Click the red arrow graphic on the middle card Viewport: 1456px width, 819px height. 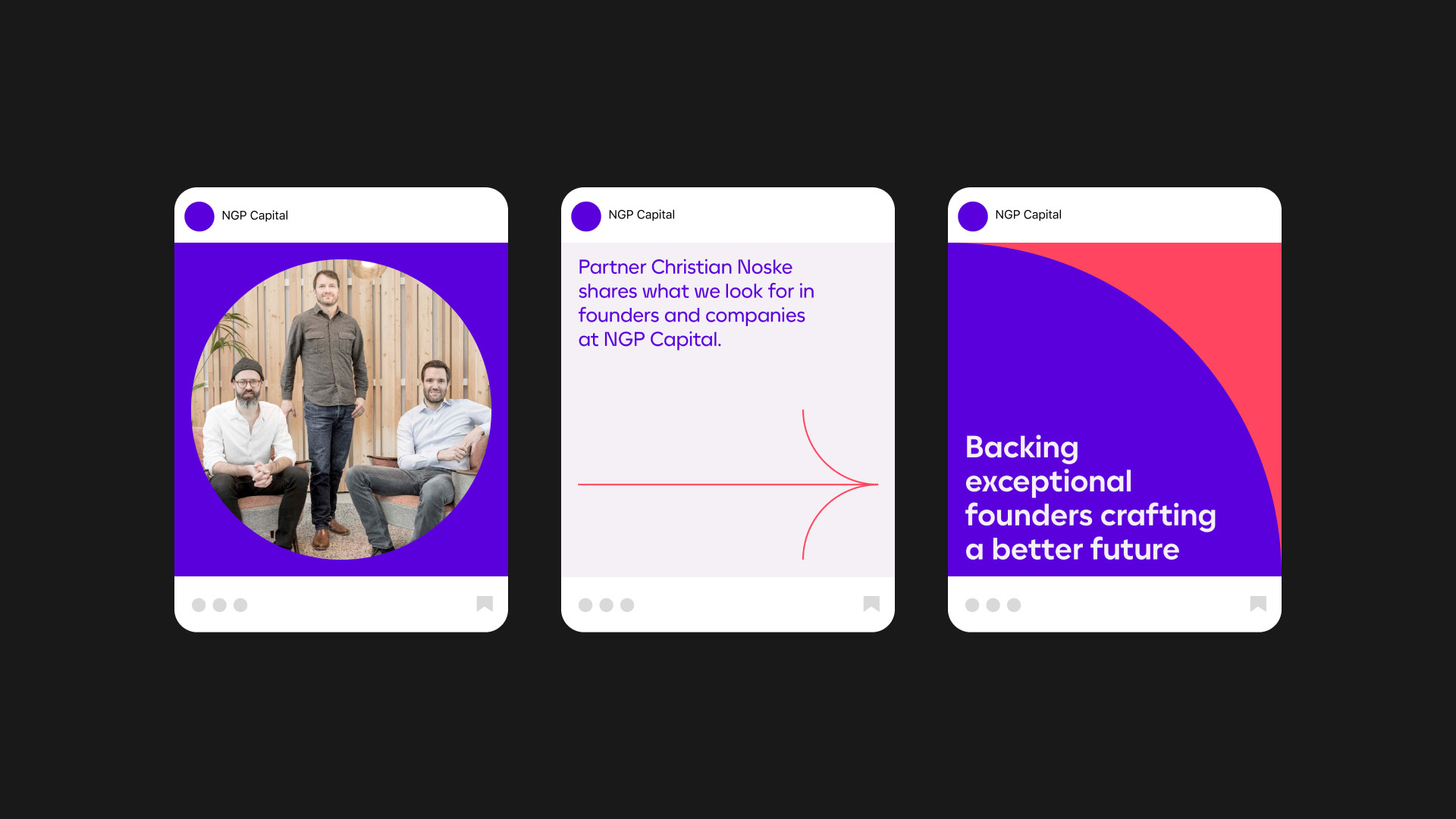tap(728, 485)
